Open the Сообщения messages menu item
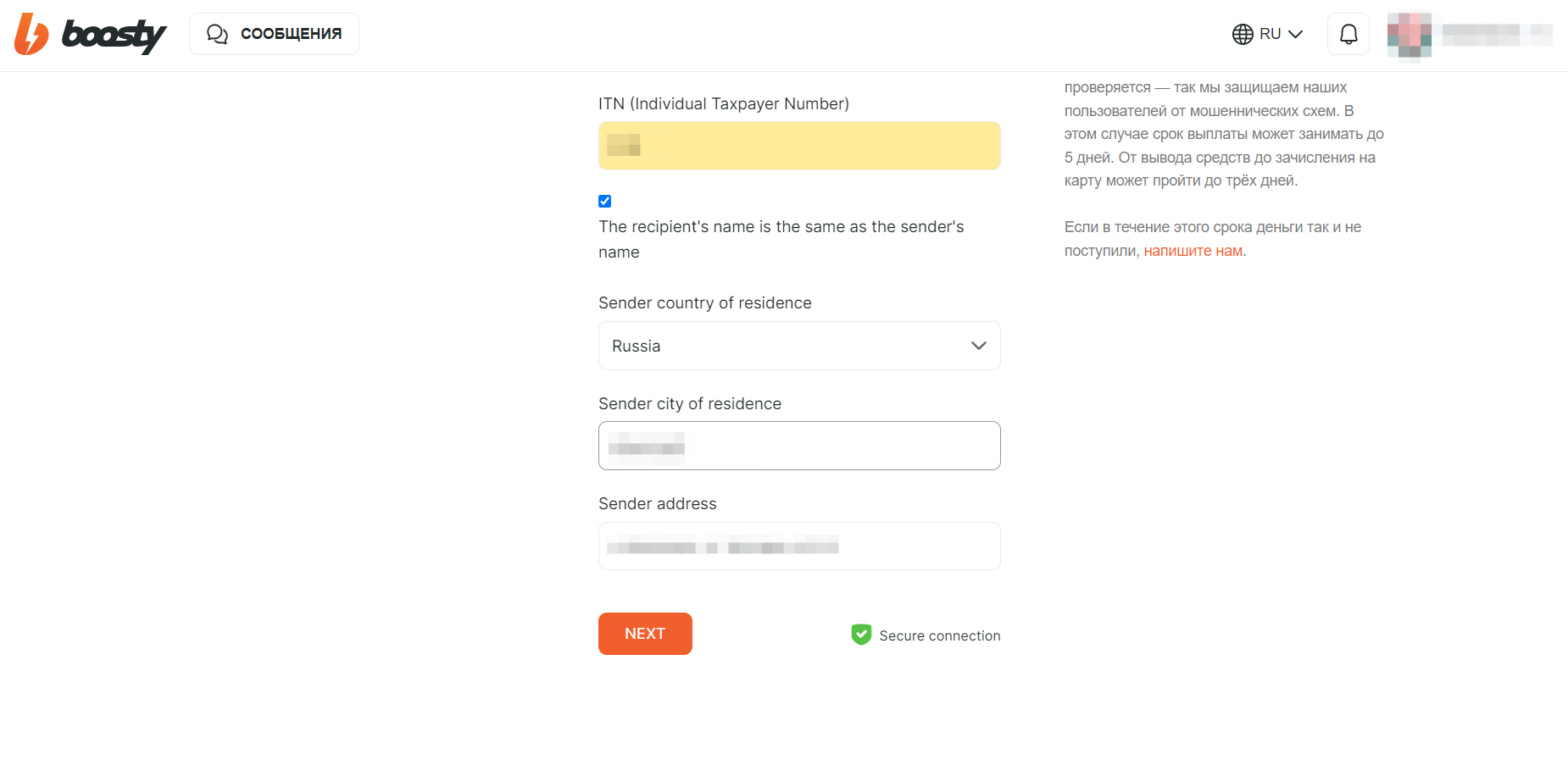Viewport: 1568px width, 771px height. point(274,34)
